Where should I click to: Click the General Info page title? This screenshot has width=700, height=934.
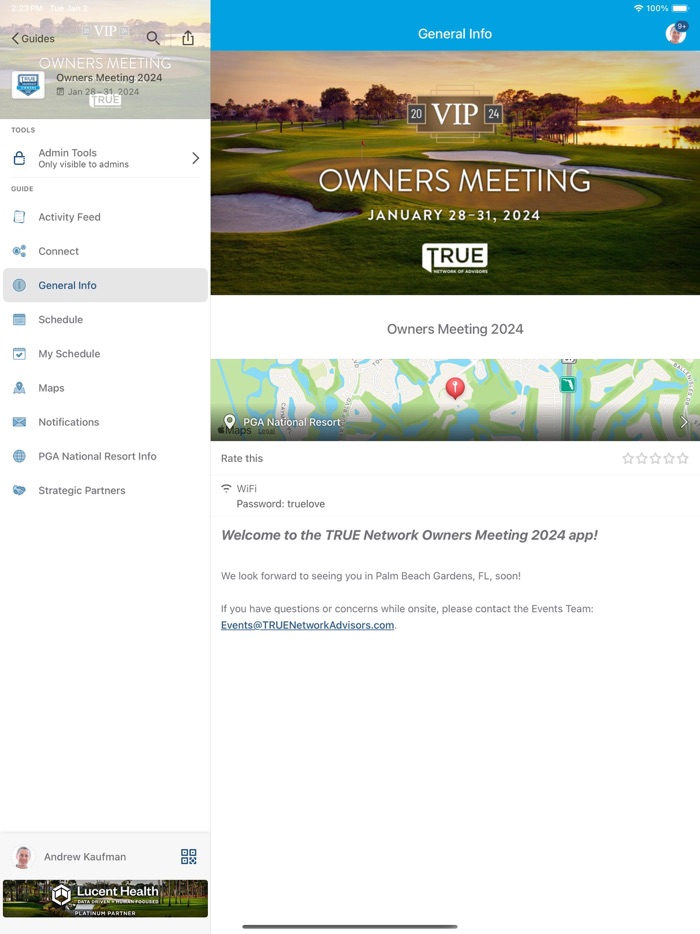click(455, 34)
